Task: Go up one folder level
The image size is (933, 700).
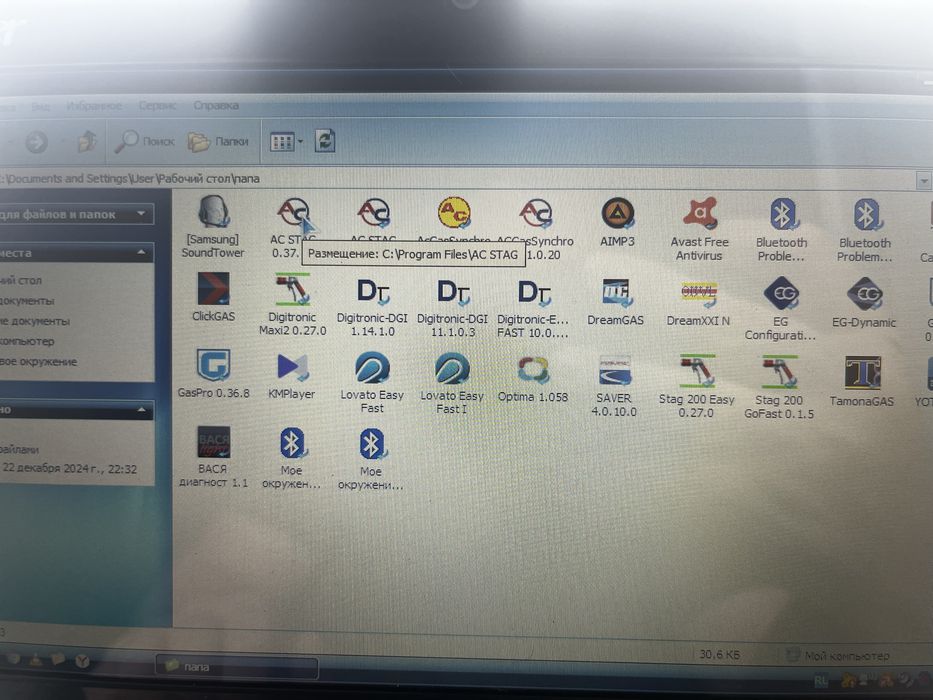Action: [87, 142]
